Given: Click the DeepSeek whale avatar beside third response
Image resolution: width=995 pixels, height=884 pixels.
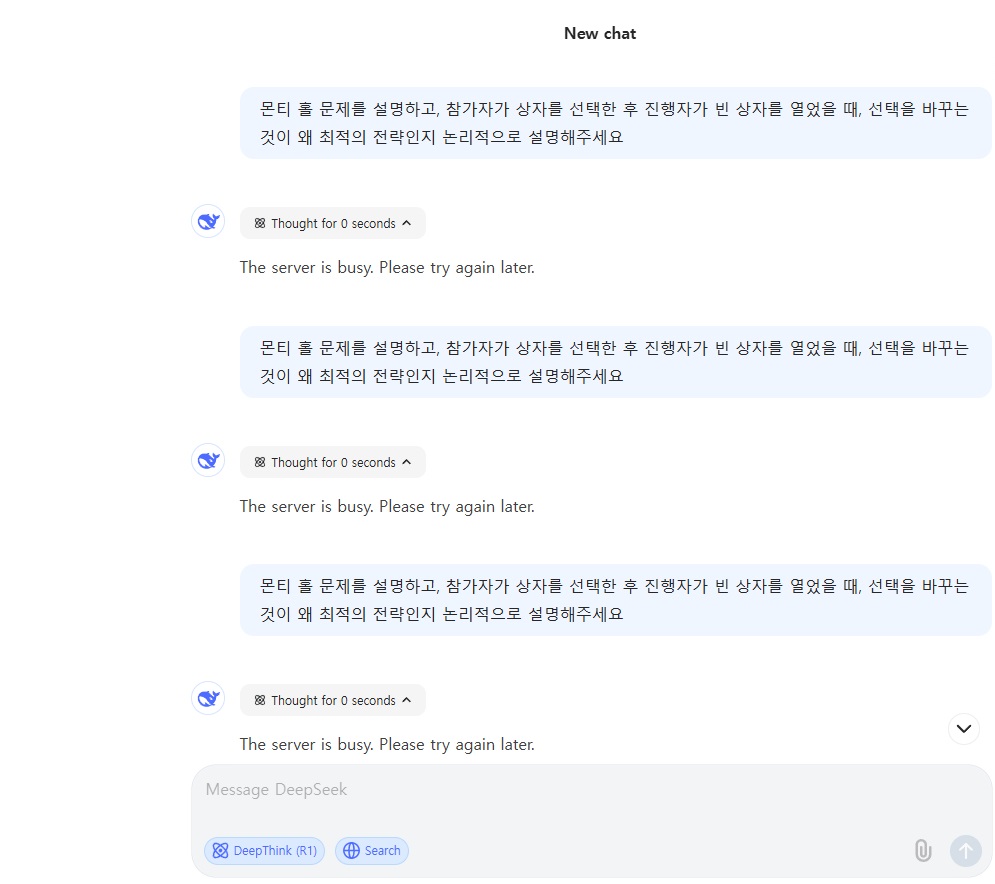Looking at the screenshot, I should 208,699.
